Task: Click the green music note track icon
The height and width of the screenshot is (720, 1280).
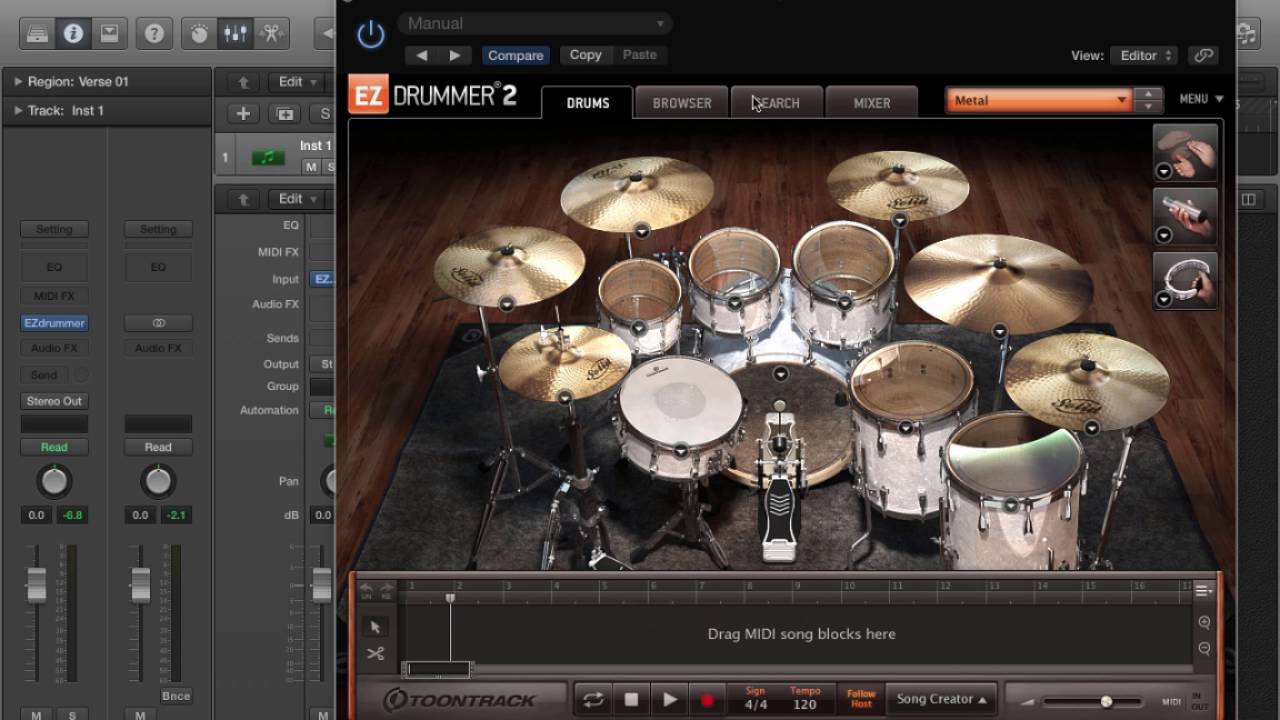Action: tap(267, 157)
